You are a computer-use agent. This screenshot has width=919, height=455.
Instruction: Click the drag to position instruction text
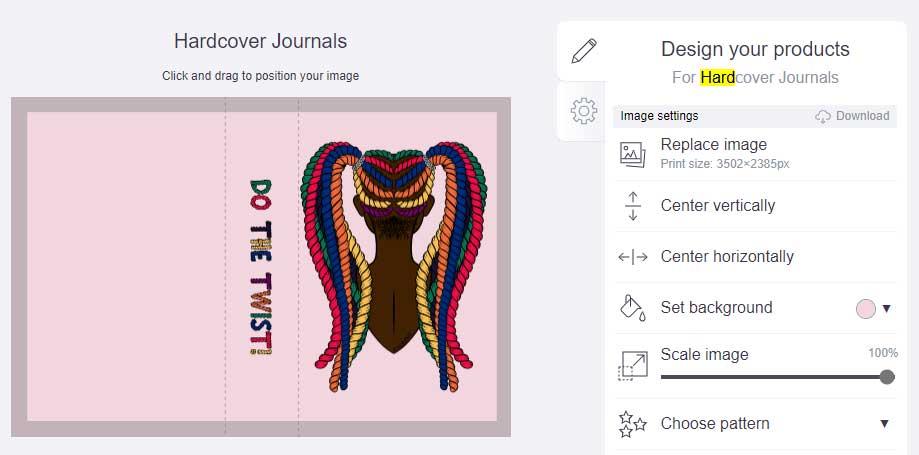[x=260, y=76]
